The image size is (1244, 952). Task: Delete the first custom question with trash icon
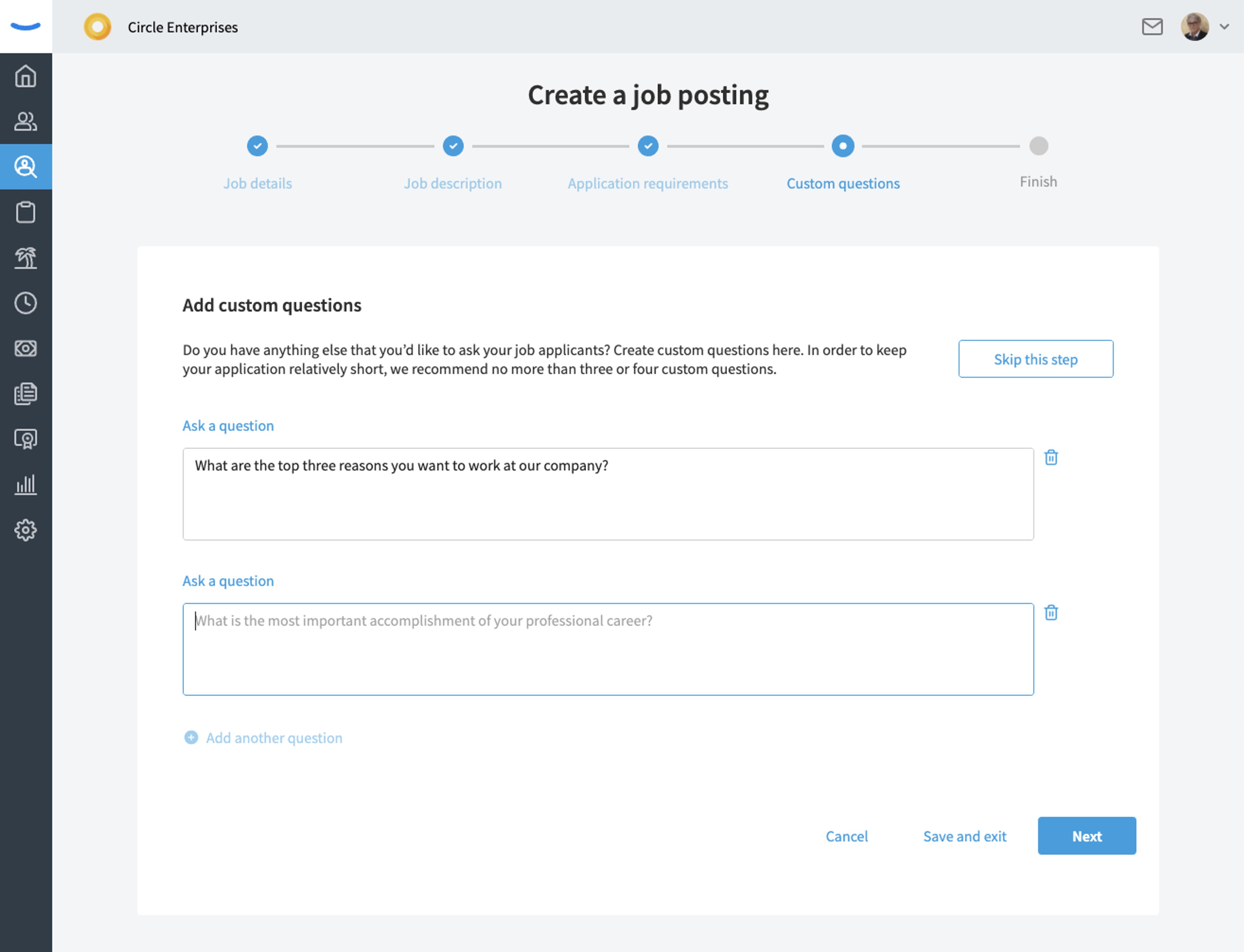click(1051, 457)
